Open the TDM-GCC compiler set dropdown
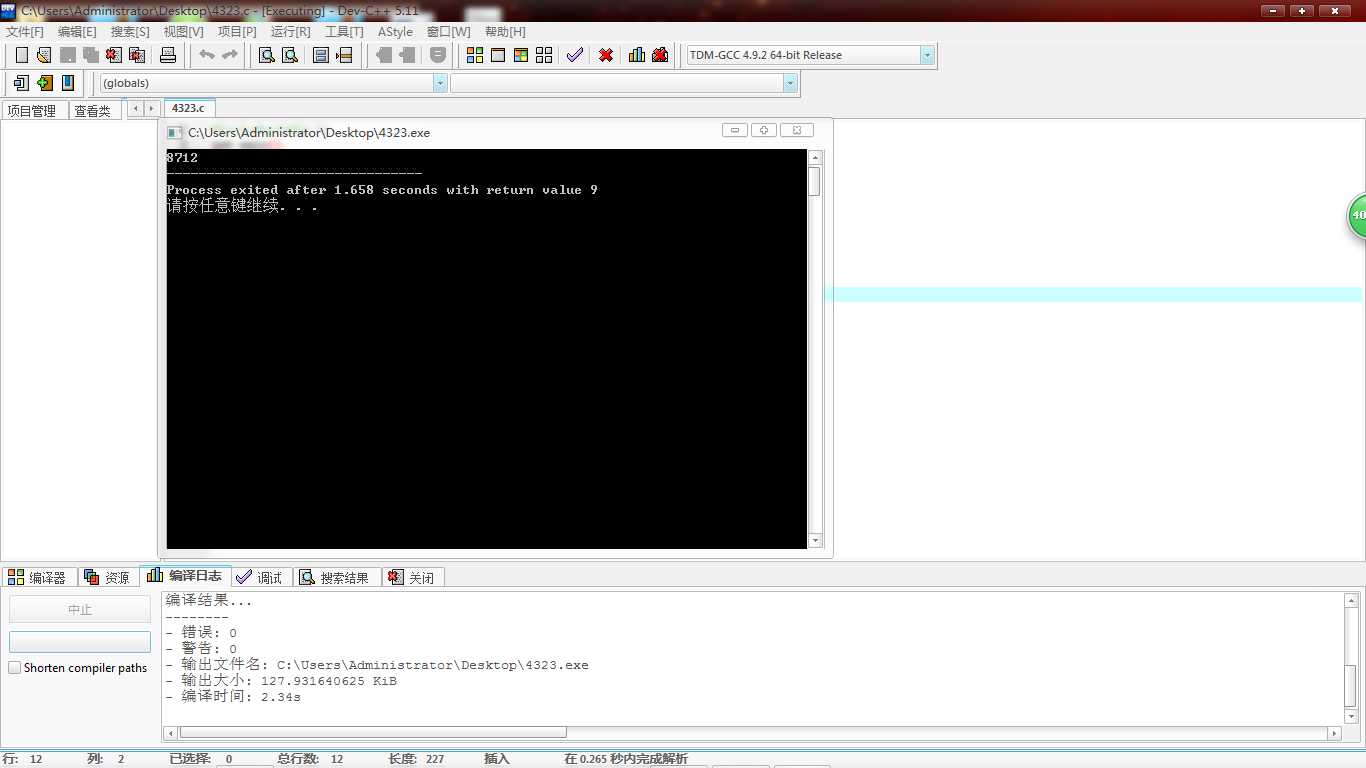This screenshot has width=1366, height=768. click(x=927, y=55)
